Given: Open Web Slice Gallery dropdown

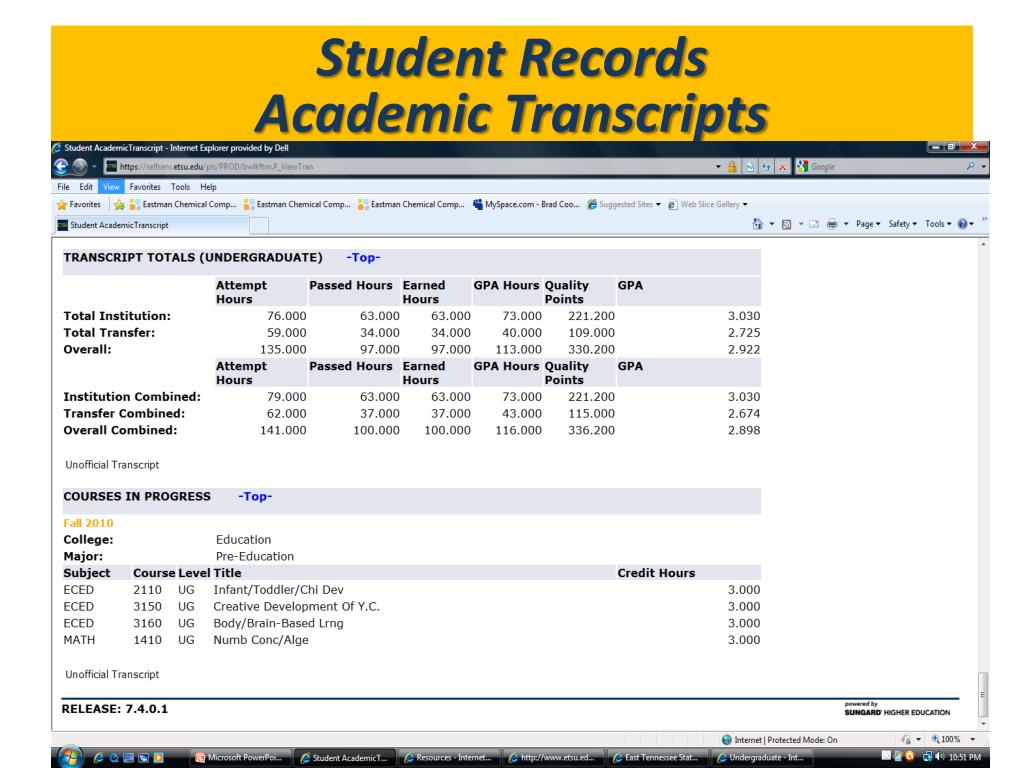Looking at the screenshot, I should [707, 204].
